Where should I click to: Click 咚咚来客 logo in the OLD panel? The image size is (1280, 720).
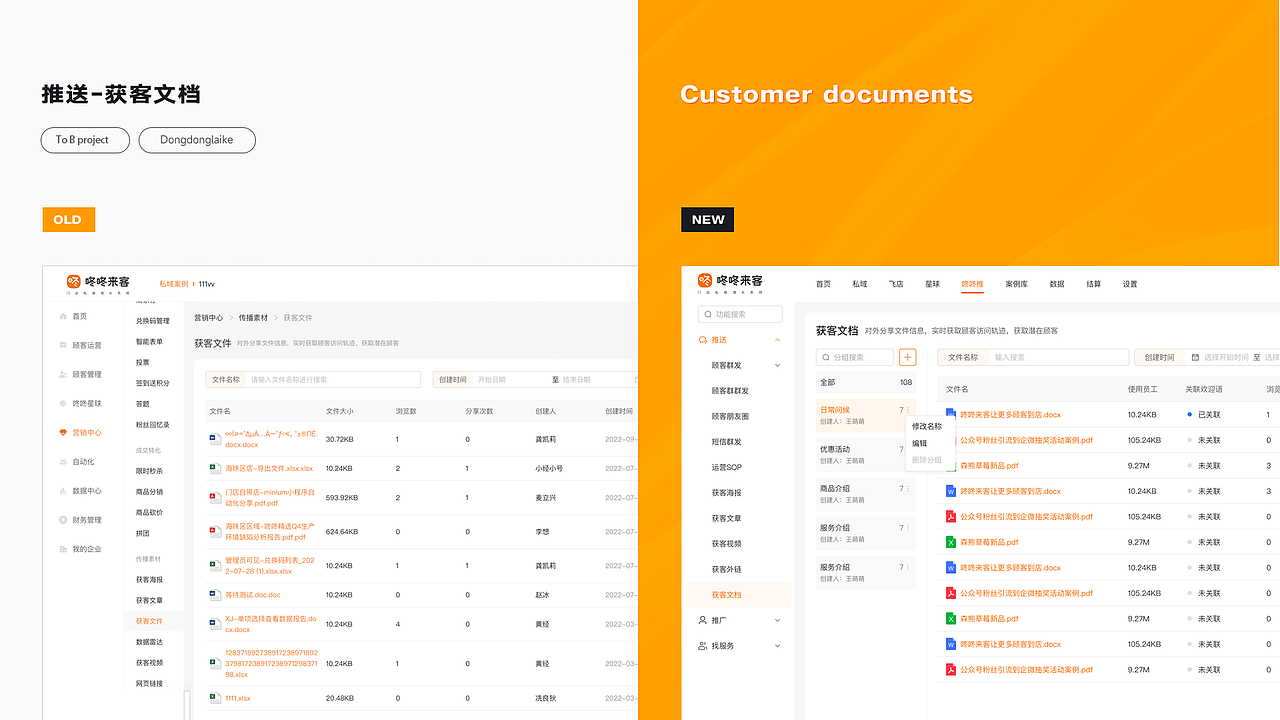pos(98,284)
